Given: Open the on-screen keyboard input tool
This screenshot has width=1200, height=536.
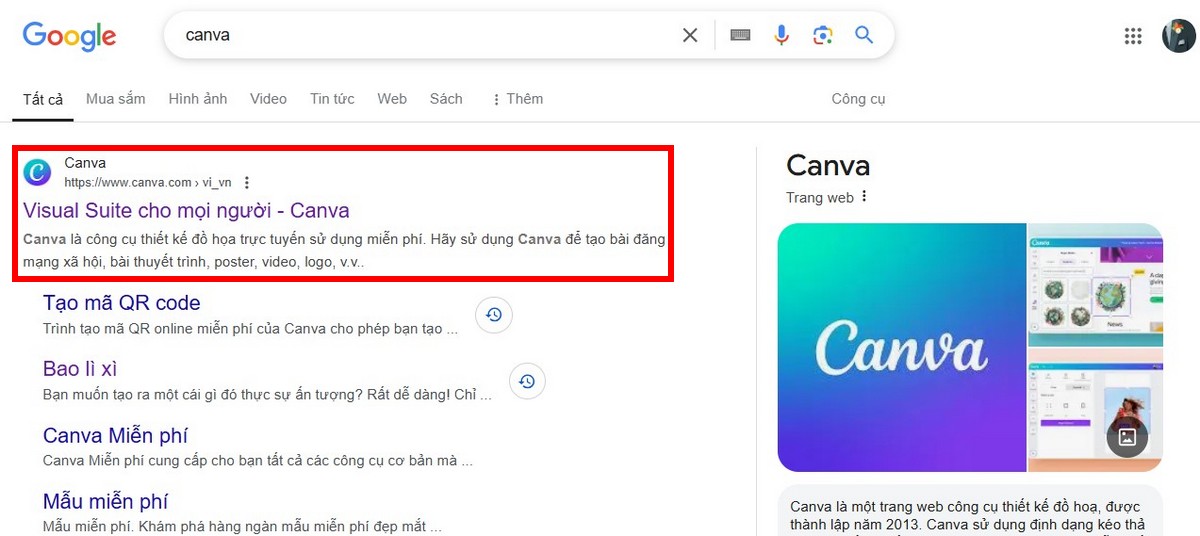Looking at the screenshot, I should coord(740,35).
